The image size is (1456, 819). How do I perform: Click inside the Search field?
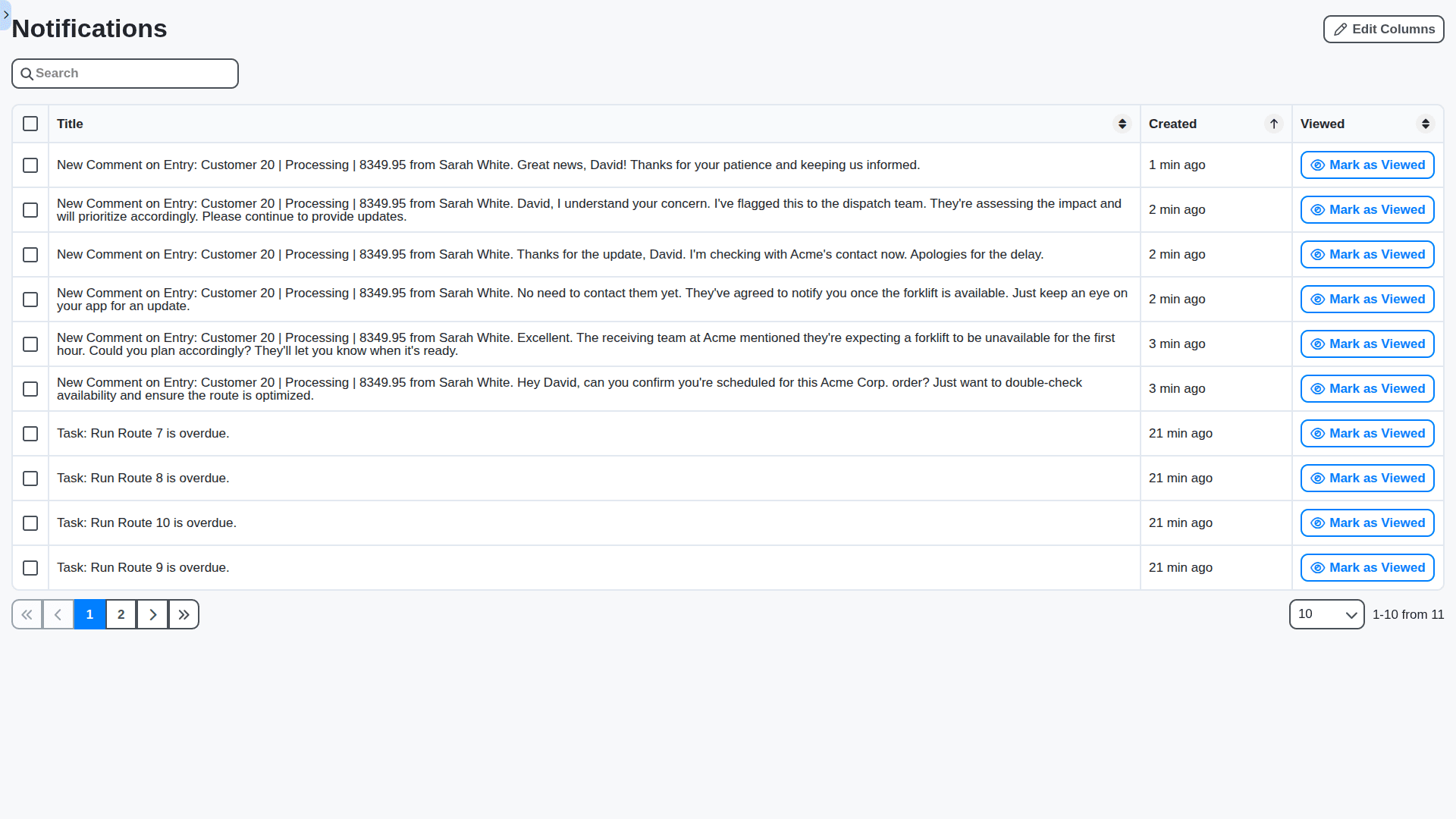click(124, 74)
